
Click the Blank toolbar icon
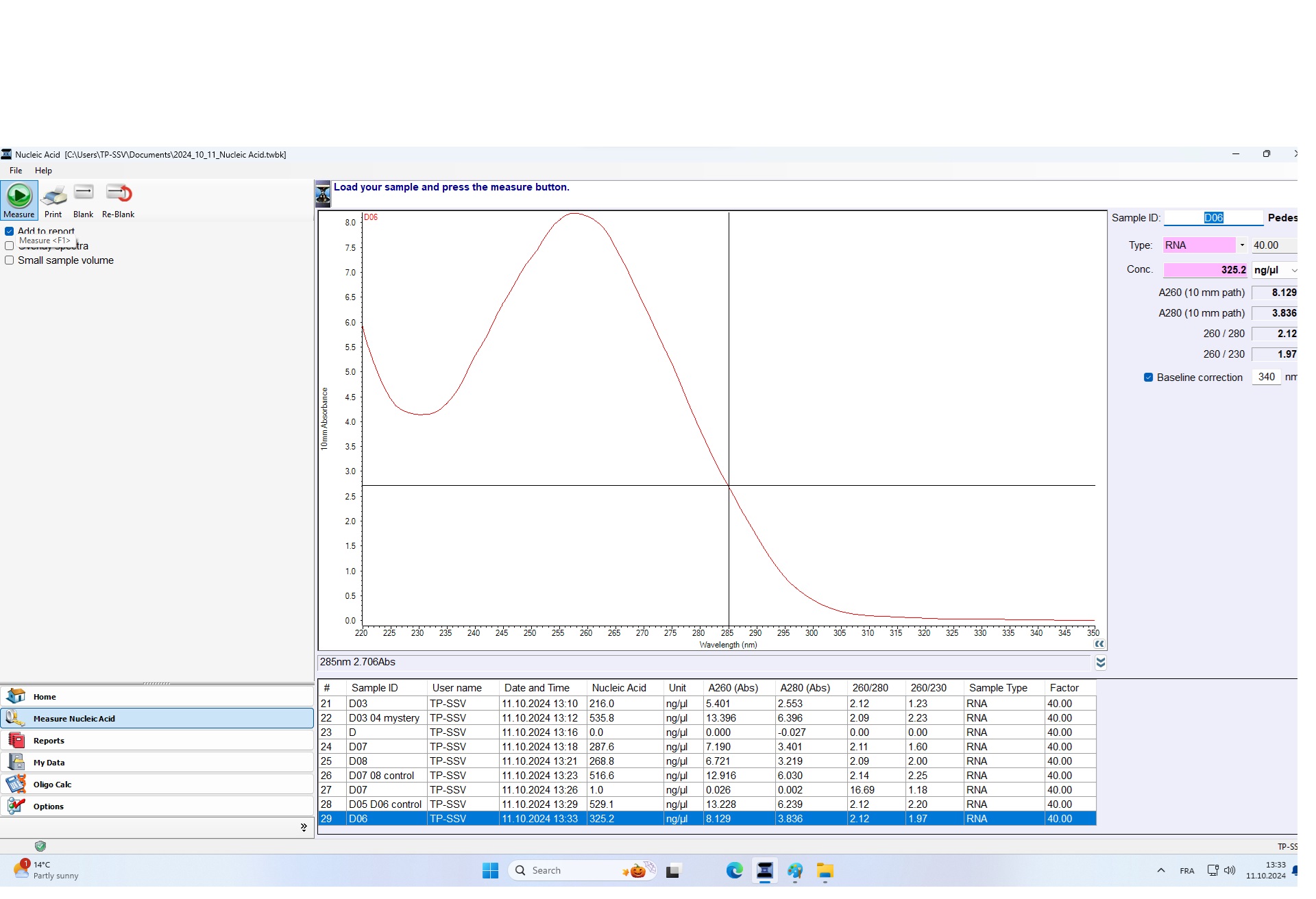84,194
